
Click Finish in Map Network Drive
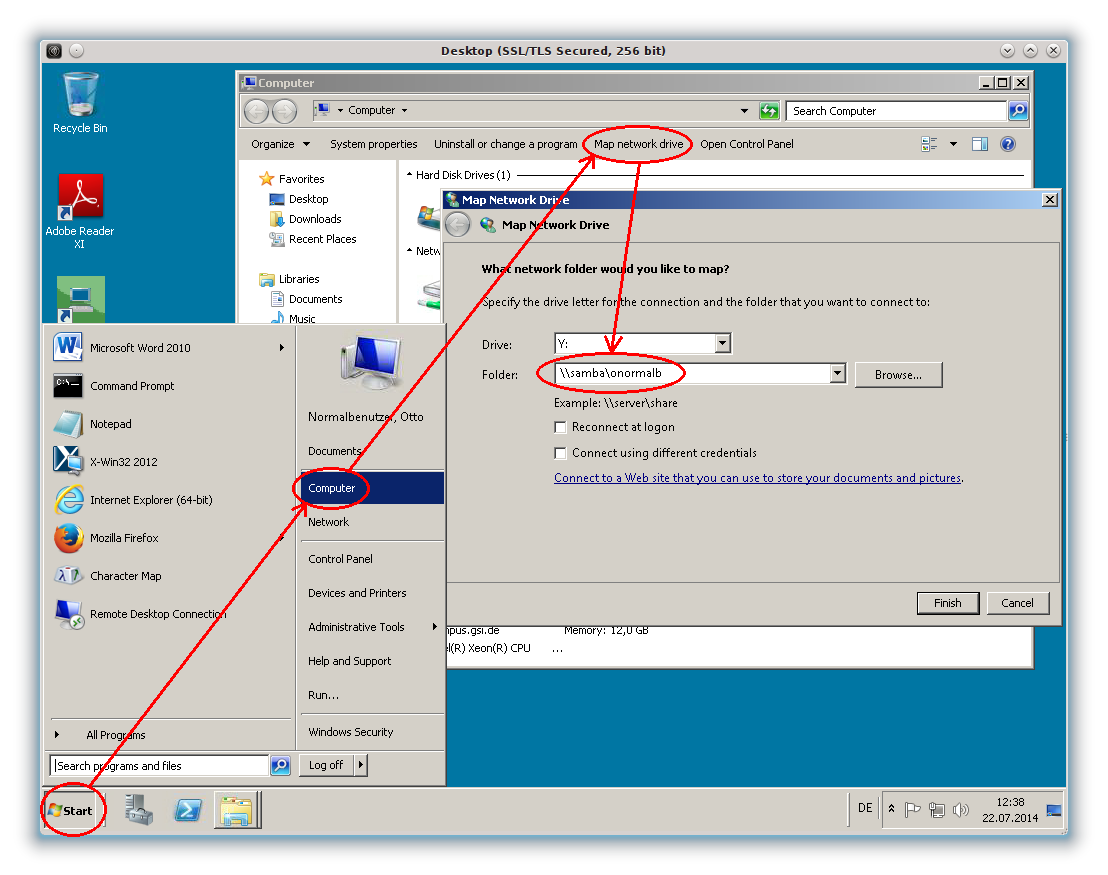click(x=948, y=603)
